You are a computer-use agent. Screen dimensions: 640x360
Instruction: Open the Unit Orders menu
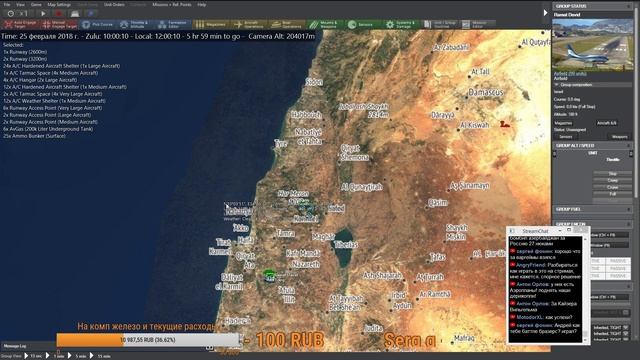[x=114, y=4]
